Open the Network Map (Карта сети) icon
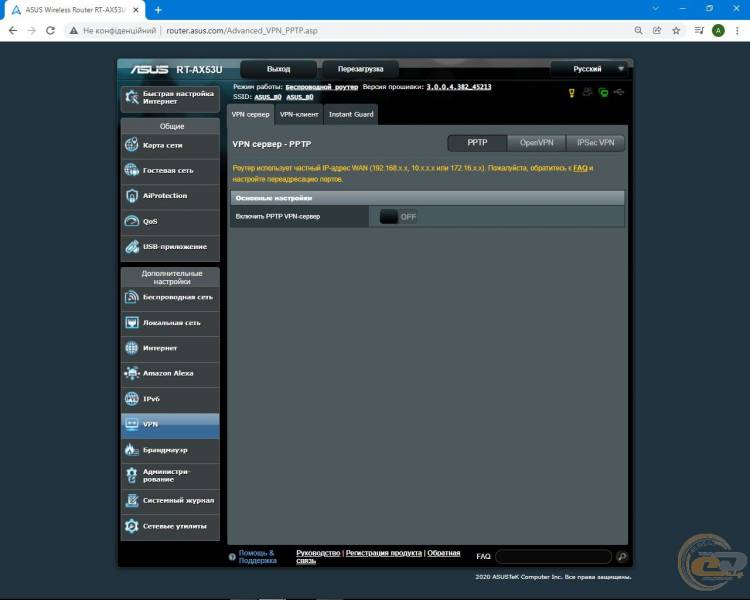This screenshot has width=750, height=600. point(132,145)
